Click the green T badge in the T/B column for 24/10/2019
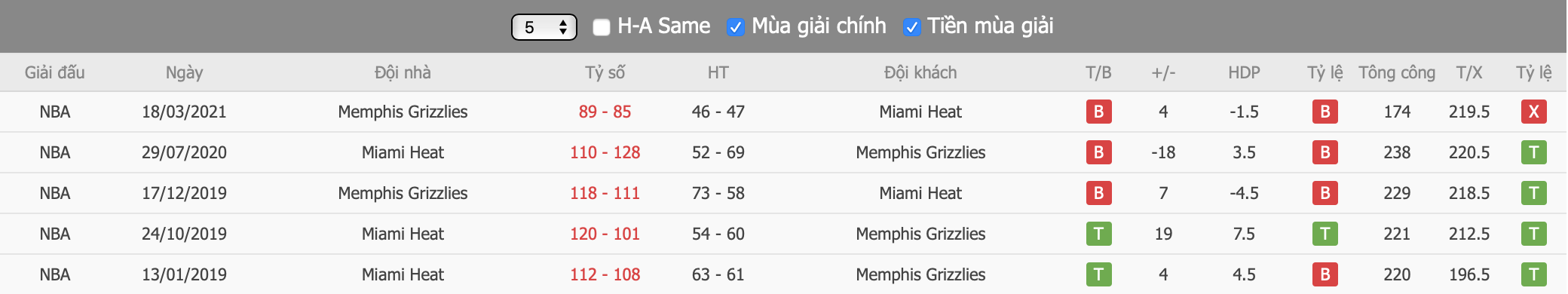The width and height of the screenshot is (1568, 294). (1098, 234)
